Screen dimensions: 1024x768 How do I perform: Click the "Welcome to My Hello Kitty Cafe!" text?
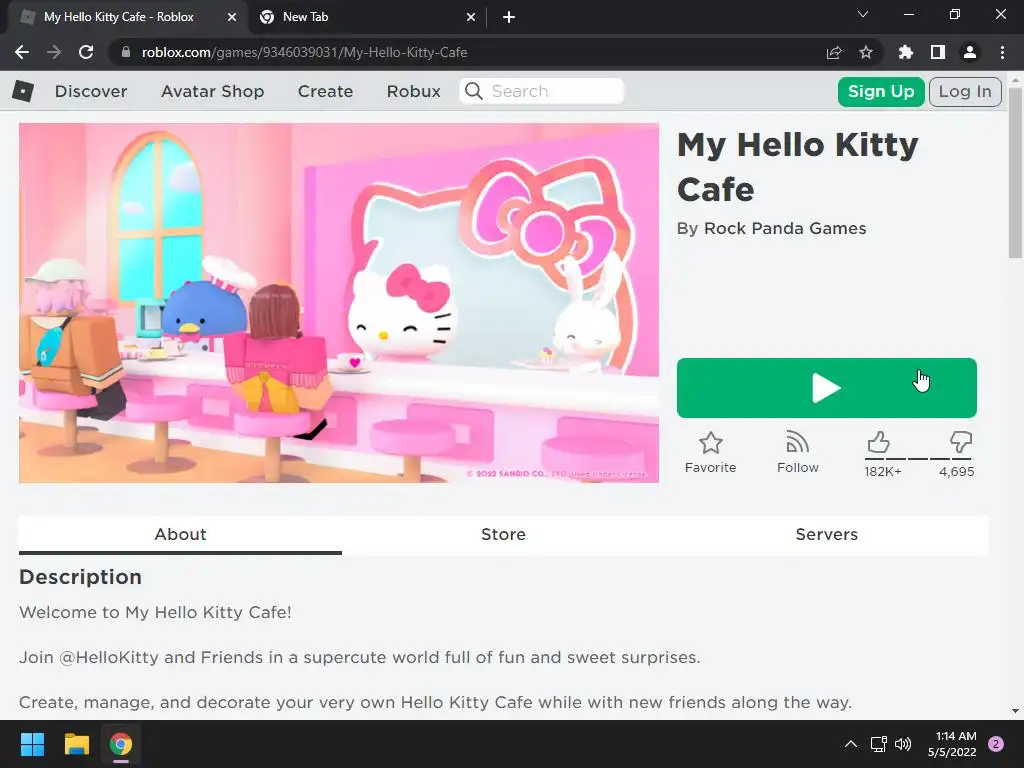pyautogui.click(x=155, y=613)
